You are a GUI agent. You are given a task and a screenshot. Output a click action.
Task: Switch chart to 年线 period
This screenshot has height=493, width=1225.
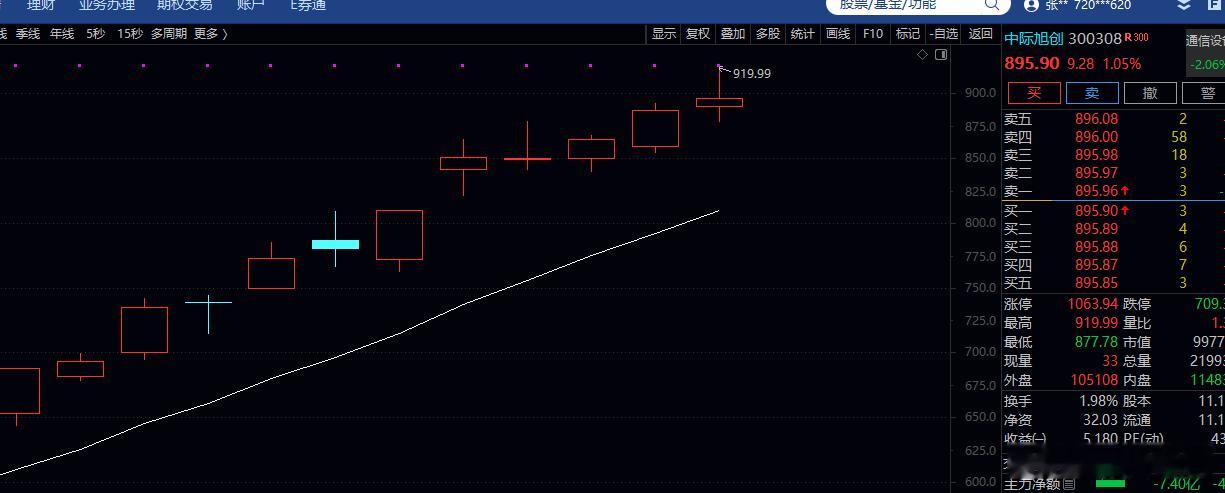click(62, 33)
